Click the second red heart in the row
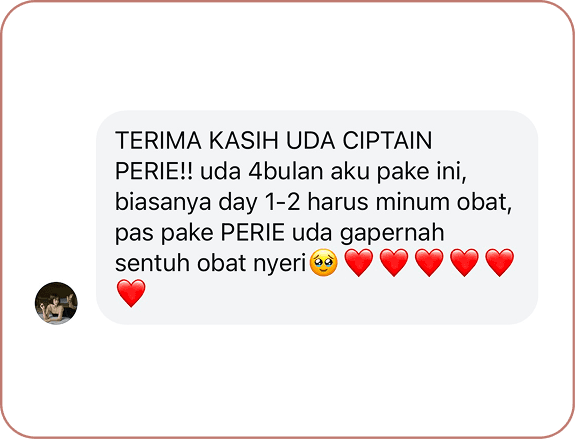This screenshot has height=439, width=575. click(x=394, y=262)
